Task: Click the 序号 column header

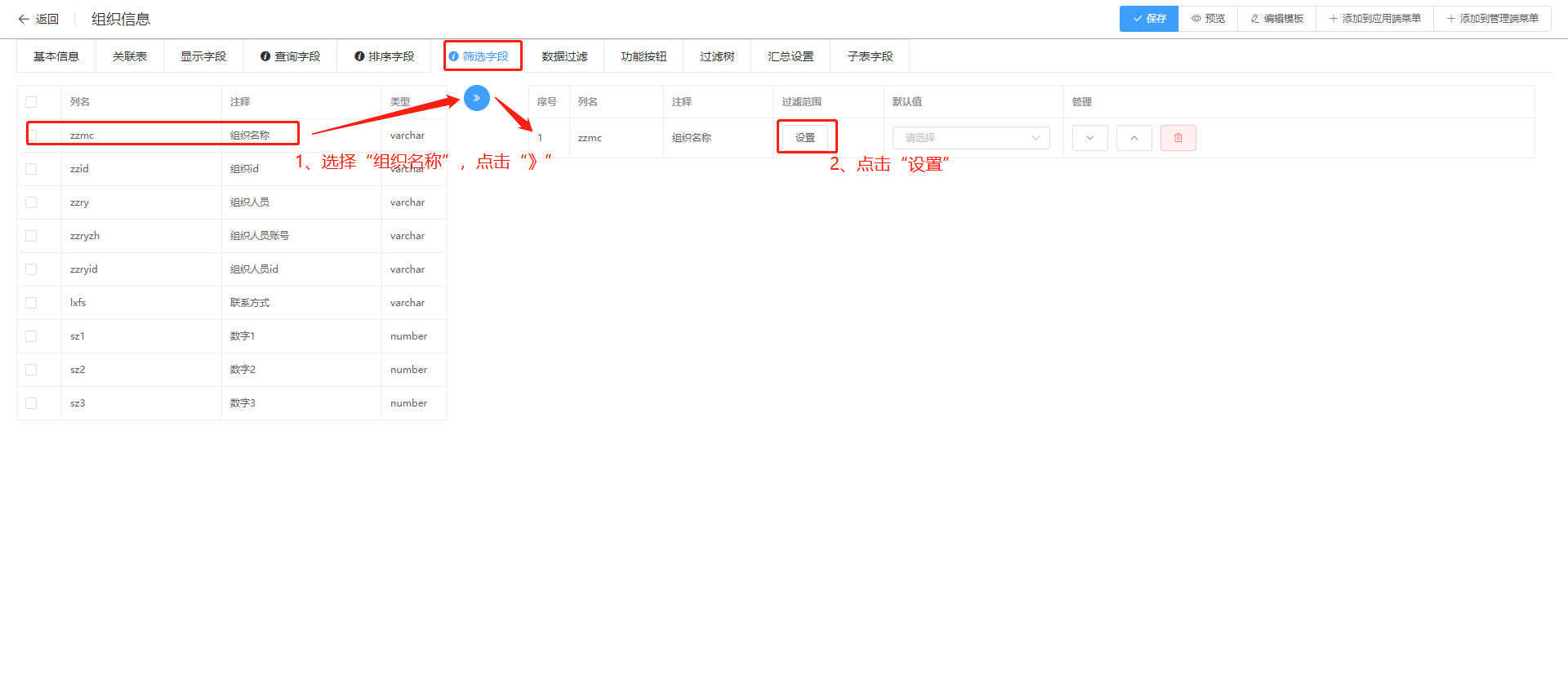Action: click(547, 102)
